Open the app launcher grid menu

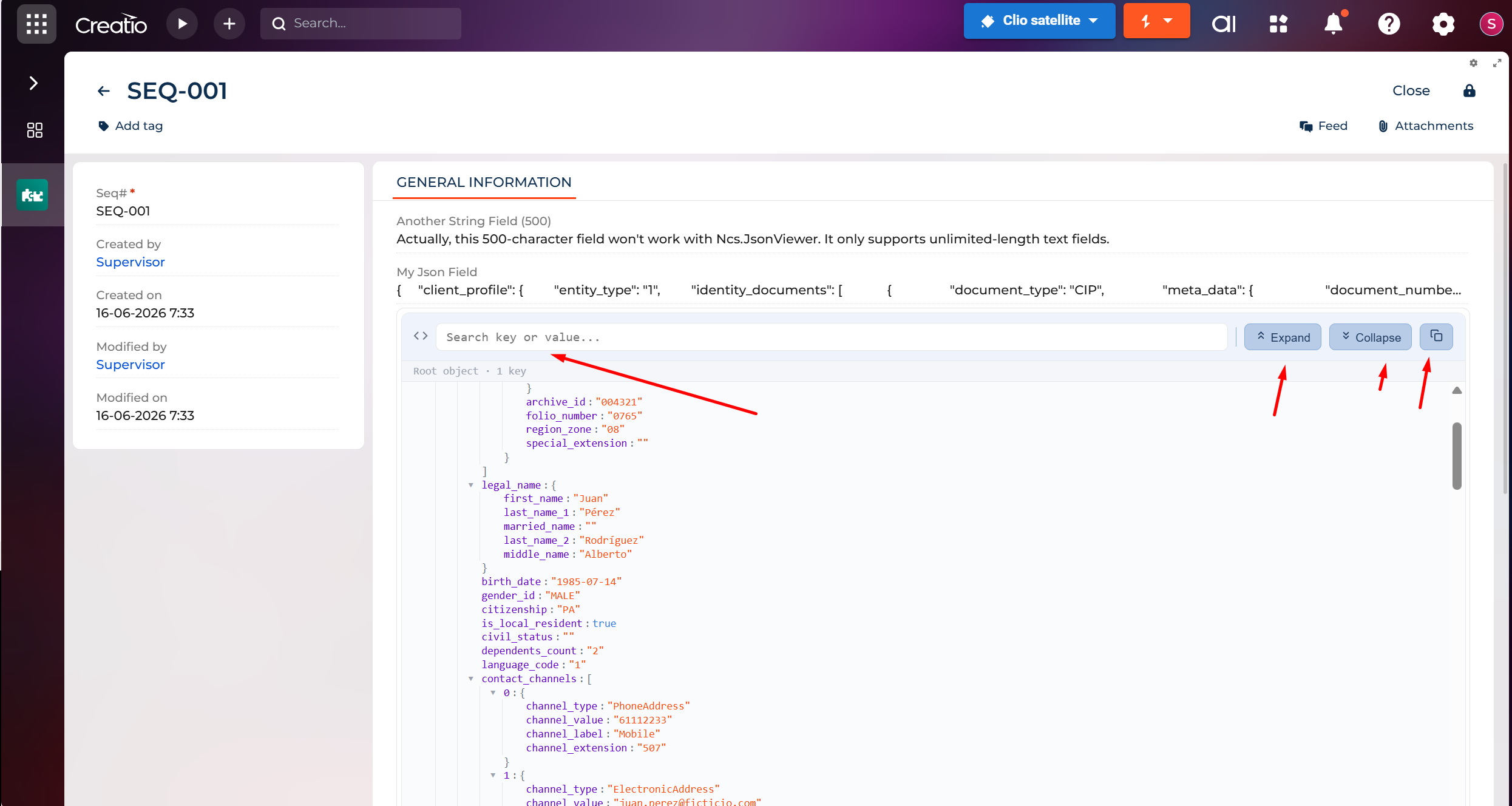click(36, 24)
